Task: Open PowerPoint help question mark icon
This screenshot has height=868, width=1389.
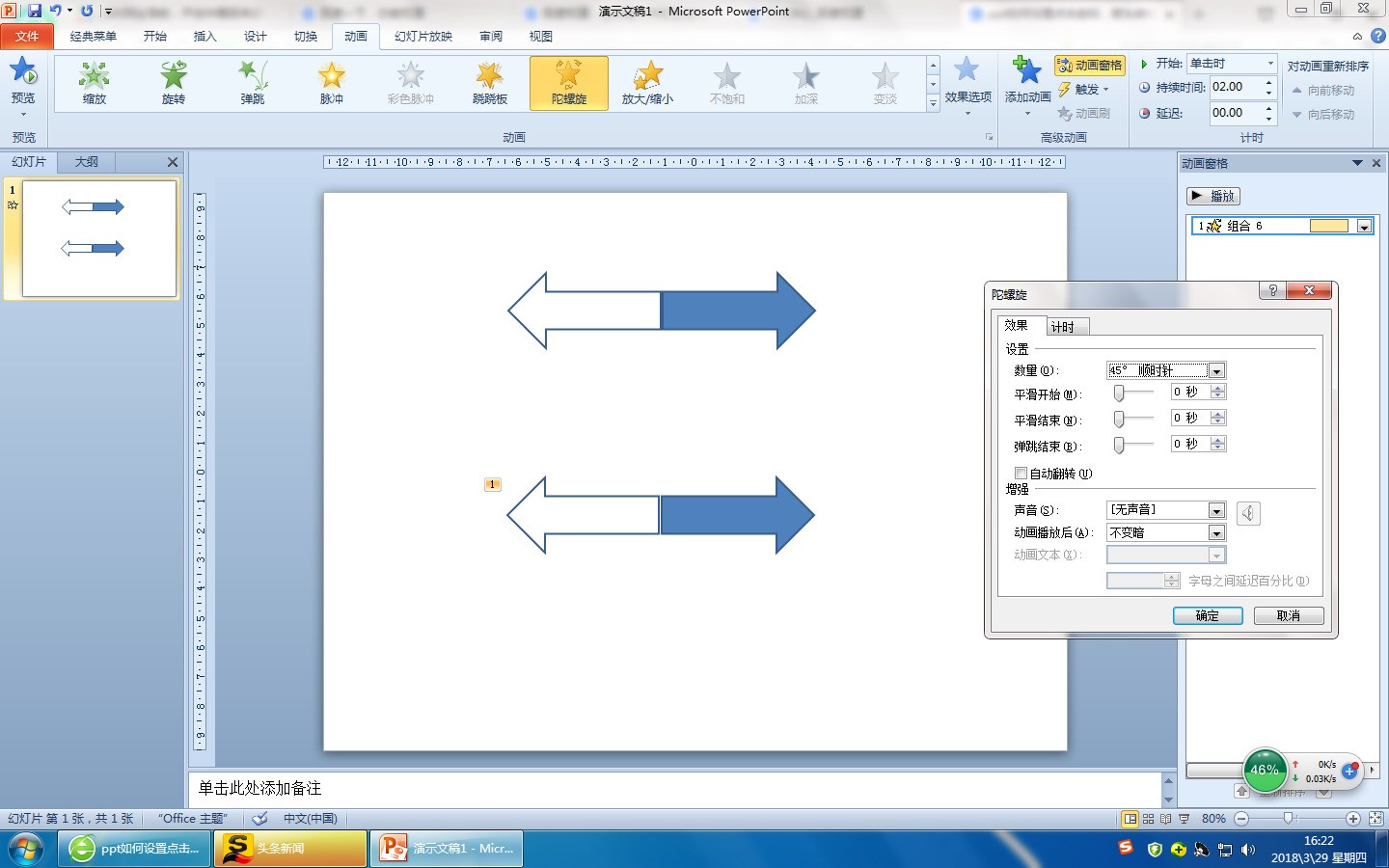Action: [1377, 36]
